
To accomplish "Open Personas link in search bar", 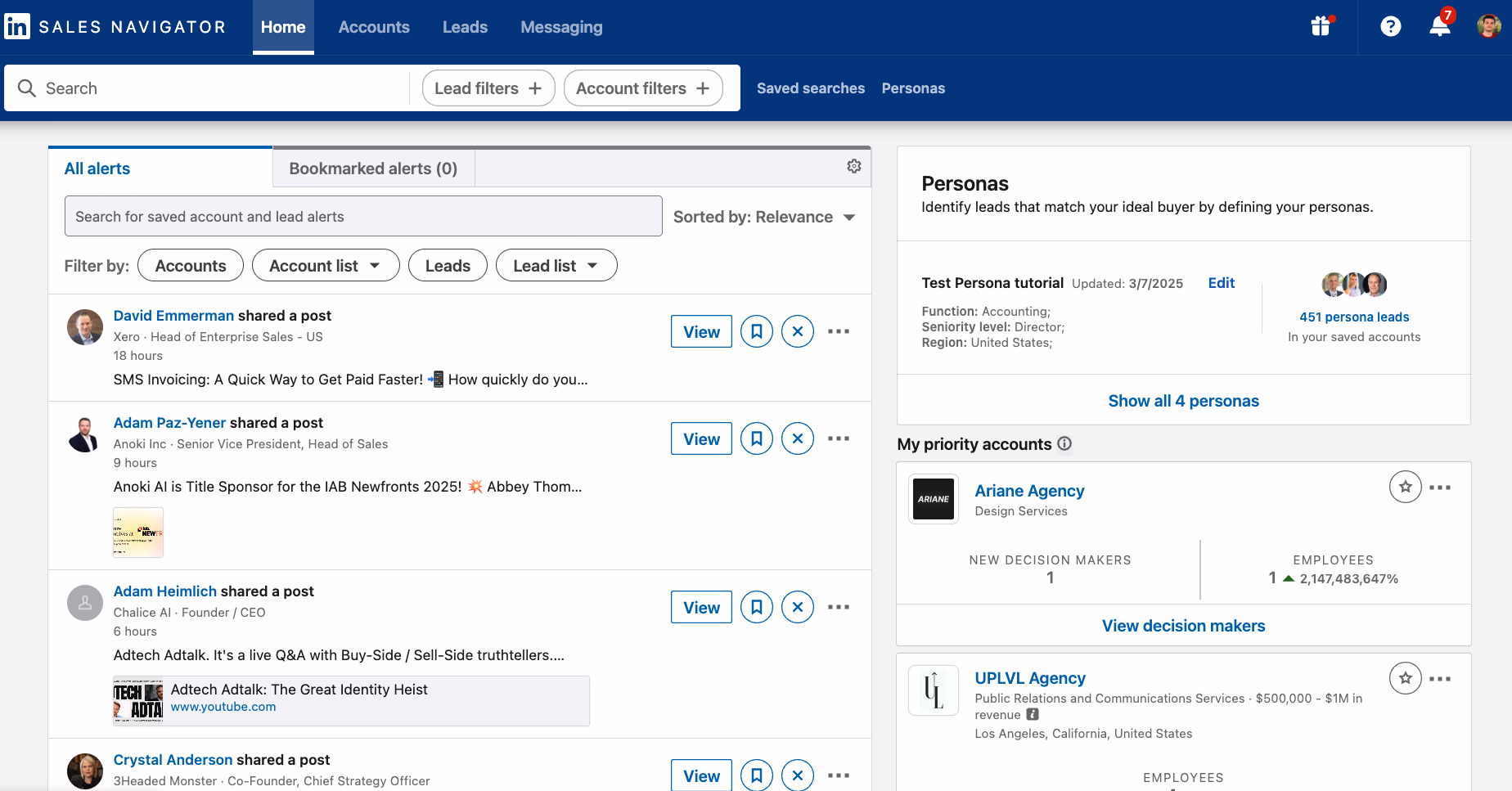I will [913, 88].
